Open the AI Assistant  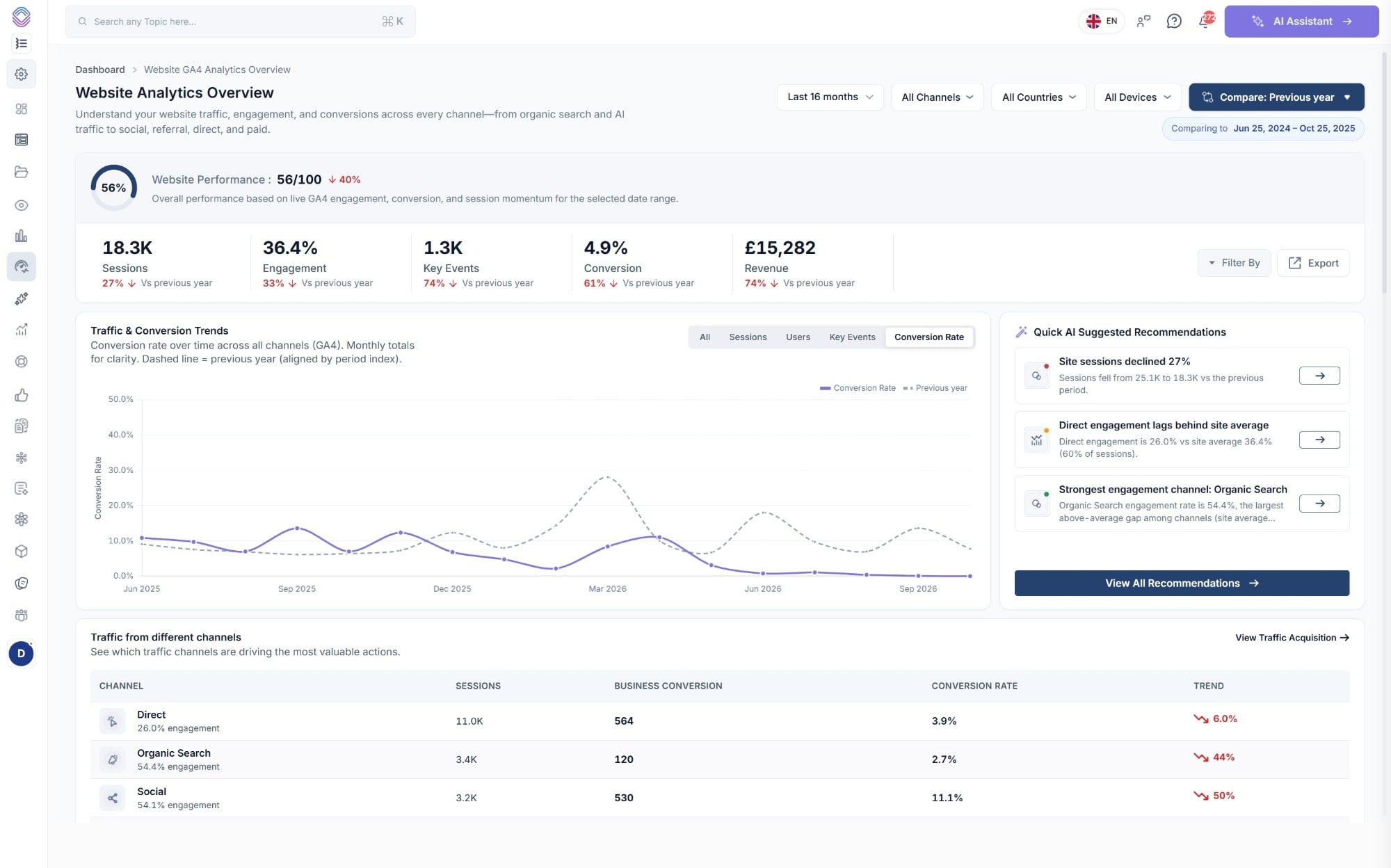[1301, 22]
